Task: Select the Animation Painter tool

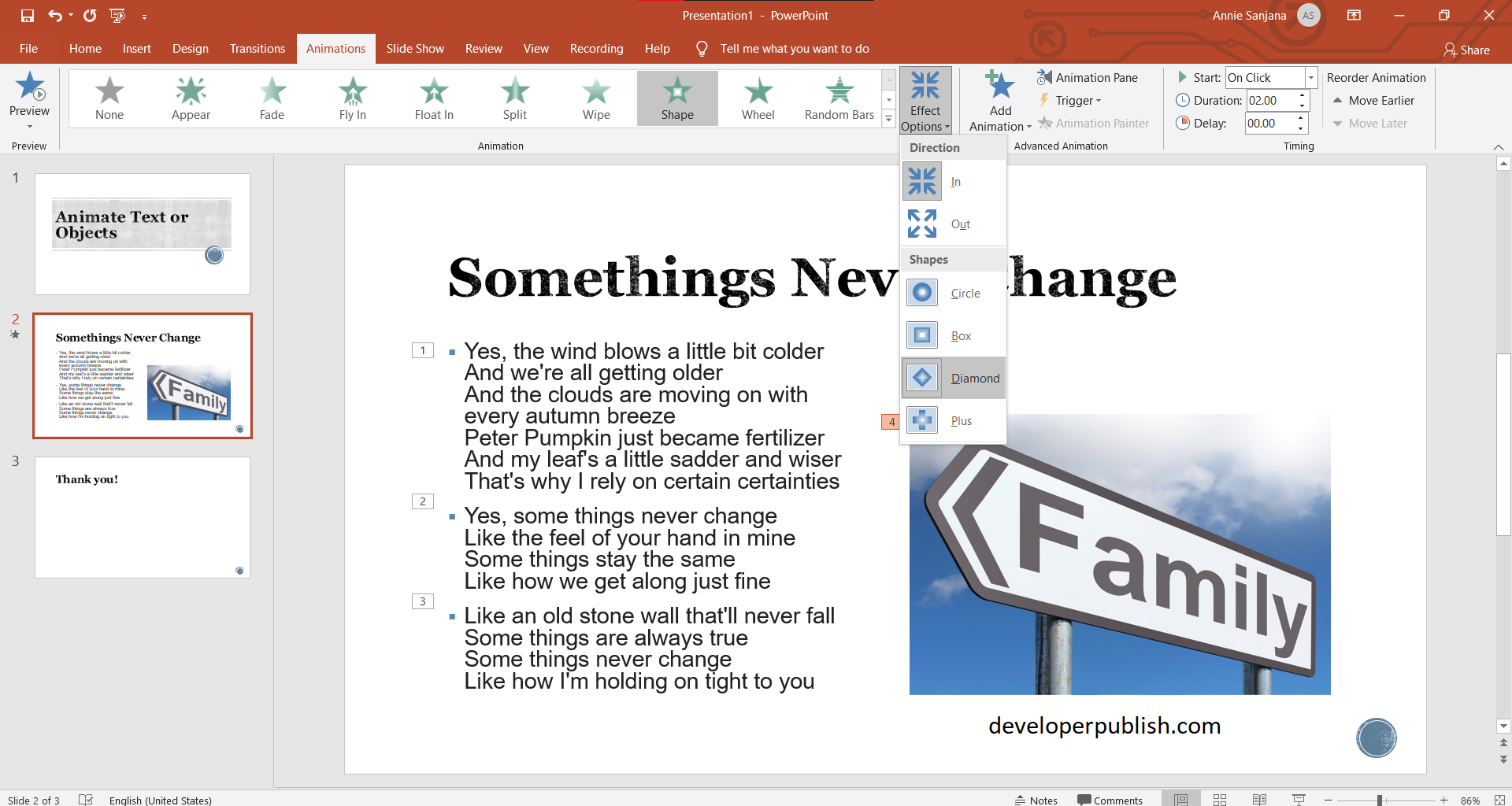Action: point(1095,123)
